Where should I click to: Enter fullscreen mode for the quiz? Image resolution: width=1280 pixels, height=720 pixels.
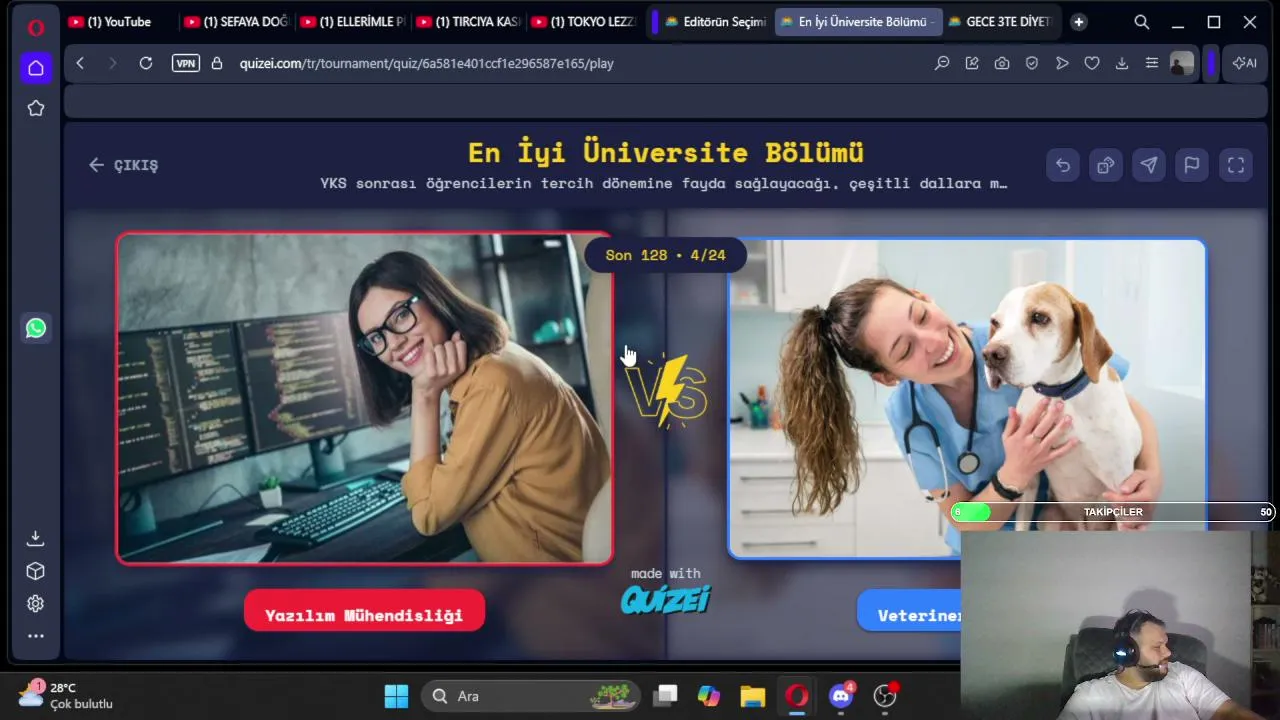pos(1236,165)
